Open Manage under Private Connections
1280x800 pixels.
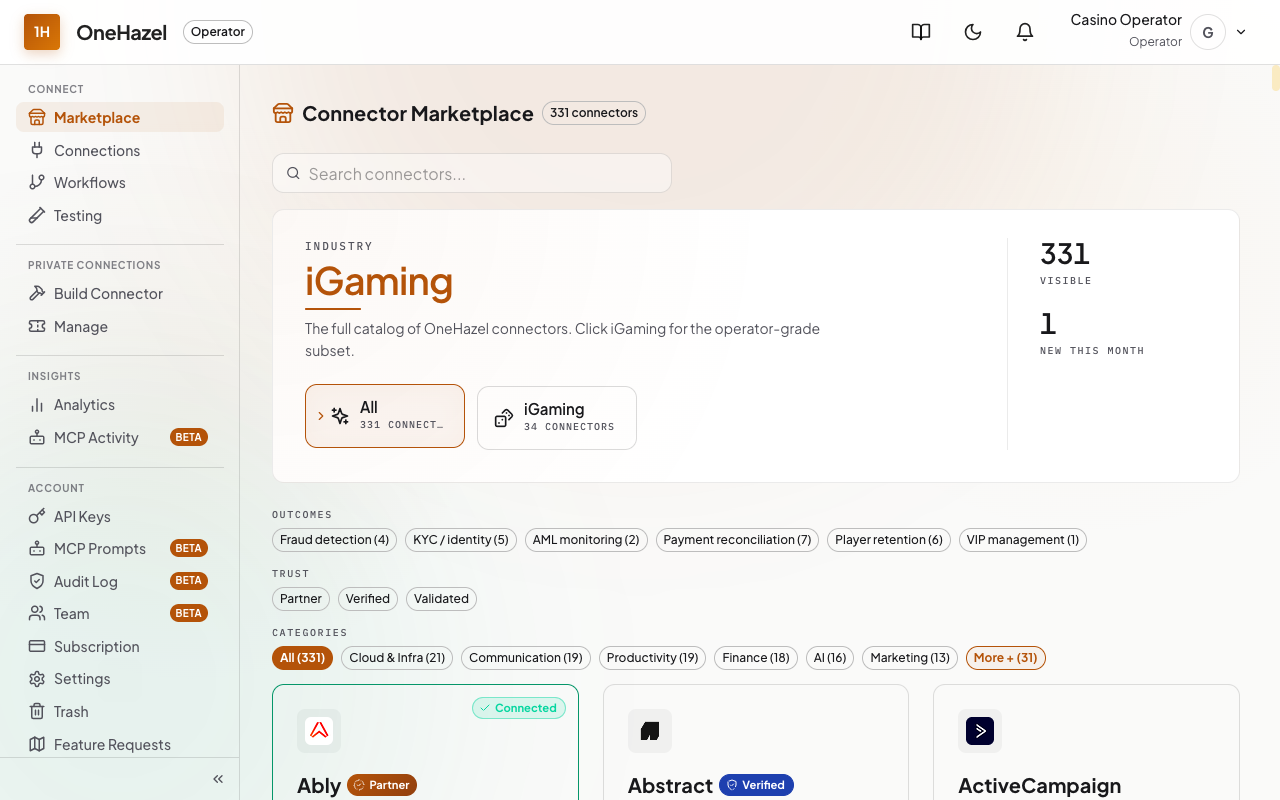point(120,326)
